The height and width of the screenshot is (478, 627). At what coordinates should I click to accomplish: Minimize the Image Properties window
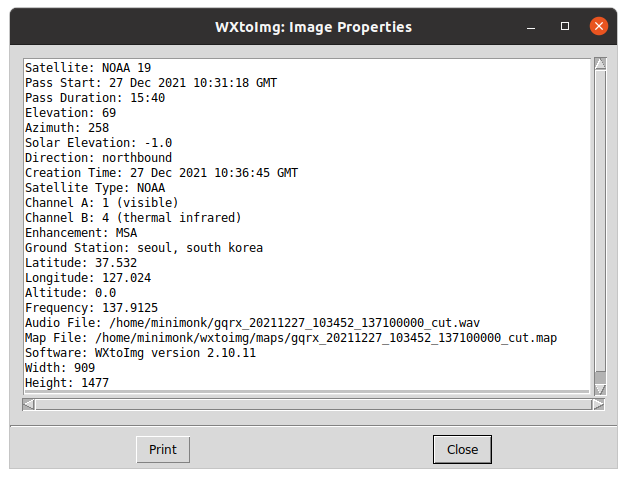(531, 27)
